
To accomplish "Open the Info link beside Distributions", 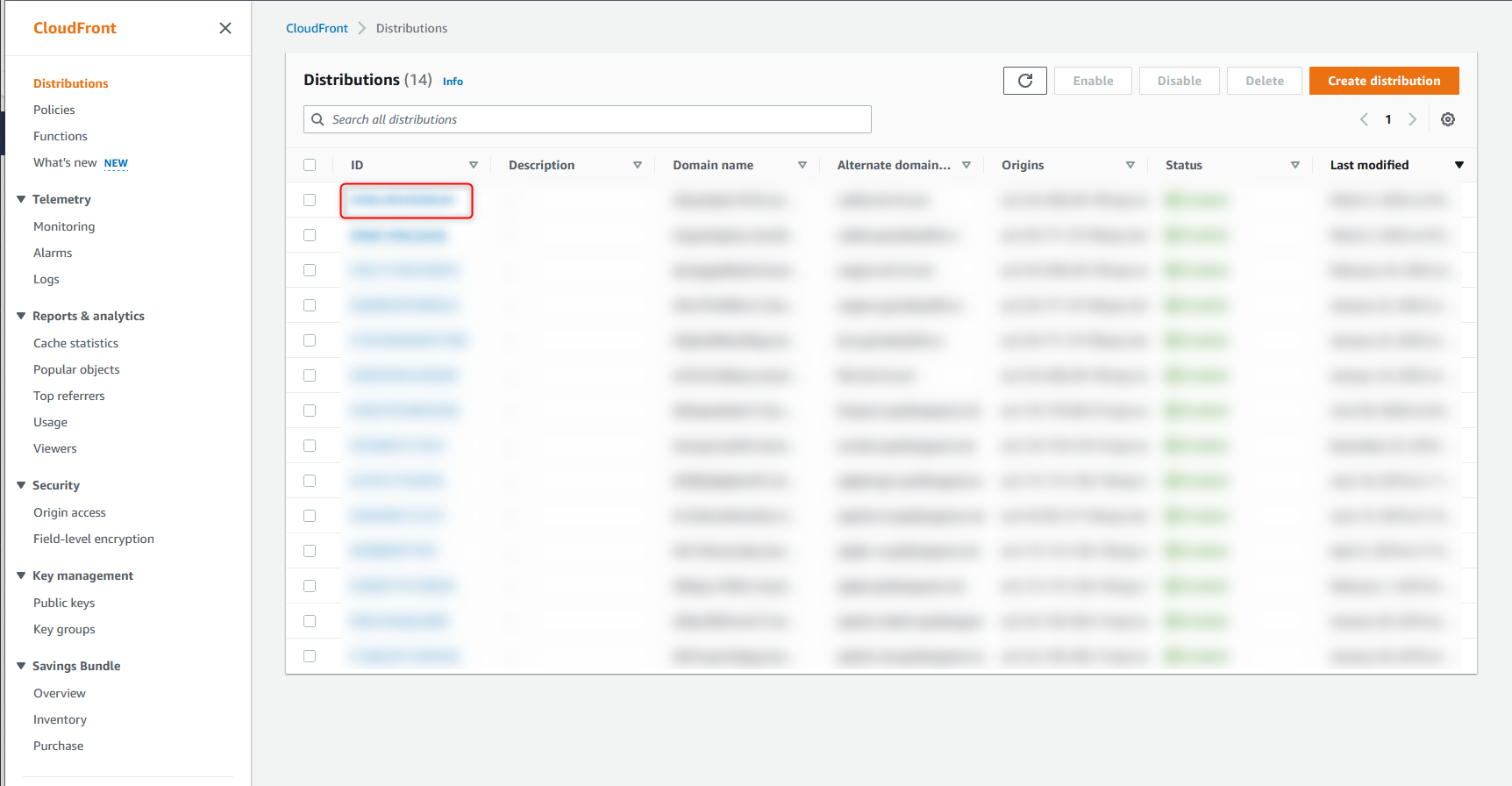I will point(453,82).
